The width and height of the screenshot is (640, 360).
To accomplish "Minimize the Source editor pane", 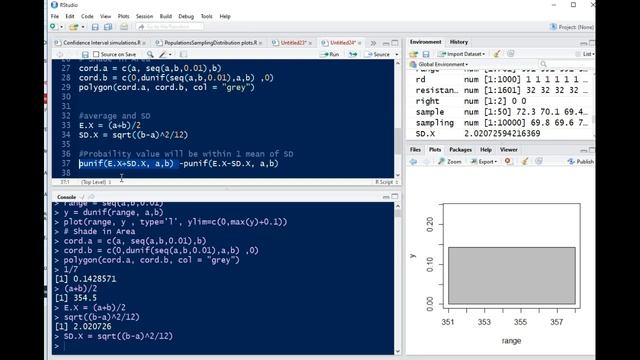I will click(x=386, y=43).
